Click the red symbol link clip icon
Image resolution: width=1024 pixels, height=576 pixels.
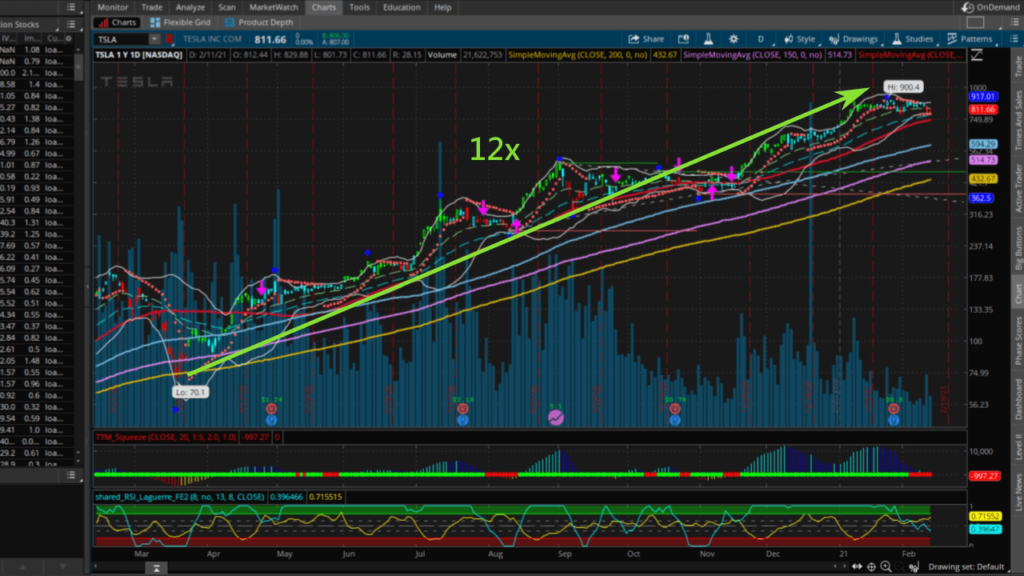coord(169,39)
